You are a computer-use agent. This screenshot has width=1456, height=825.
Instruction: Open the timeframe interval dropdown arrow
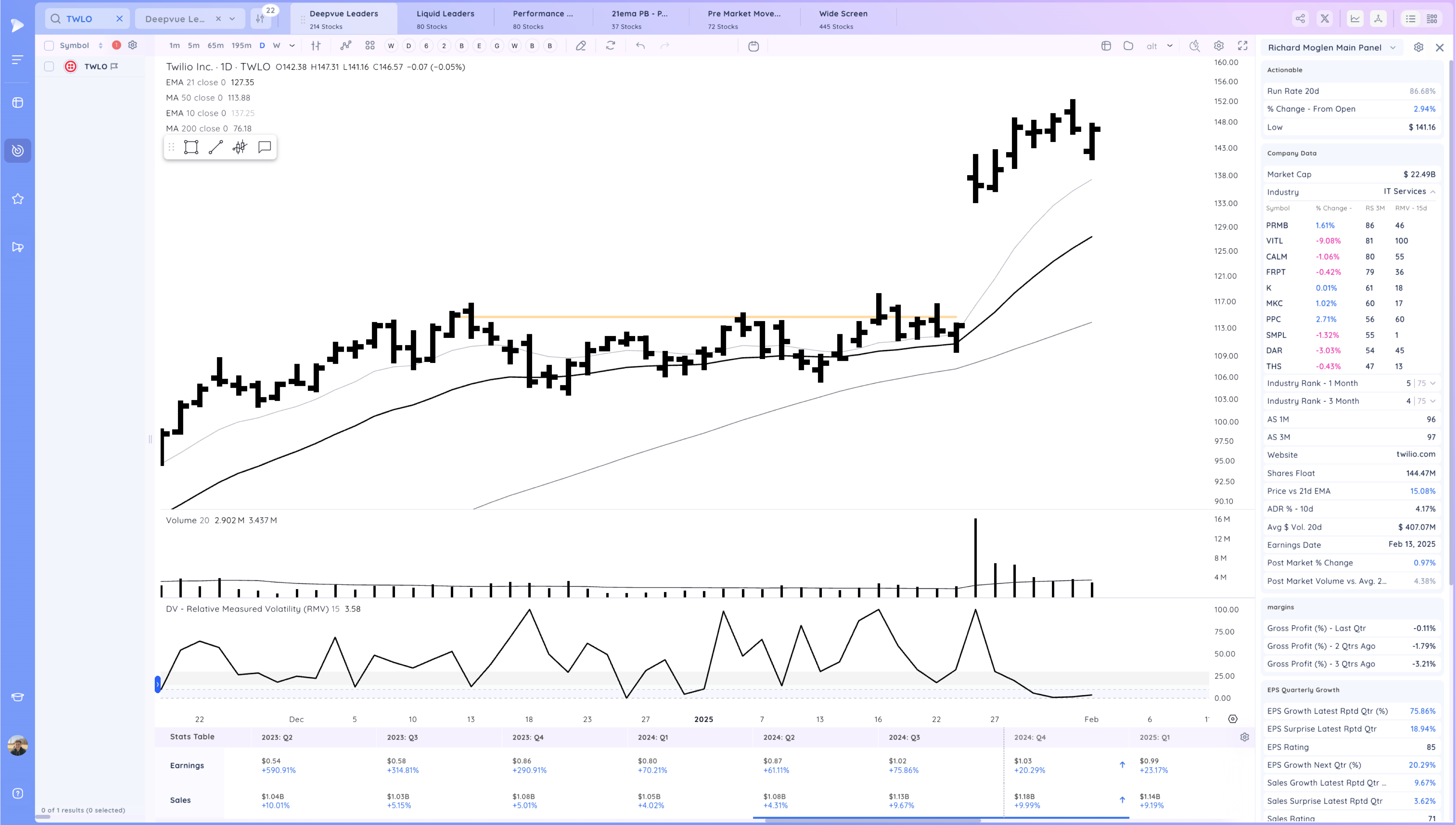click(x=292, y=46)
